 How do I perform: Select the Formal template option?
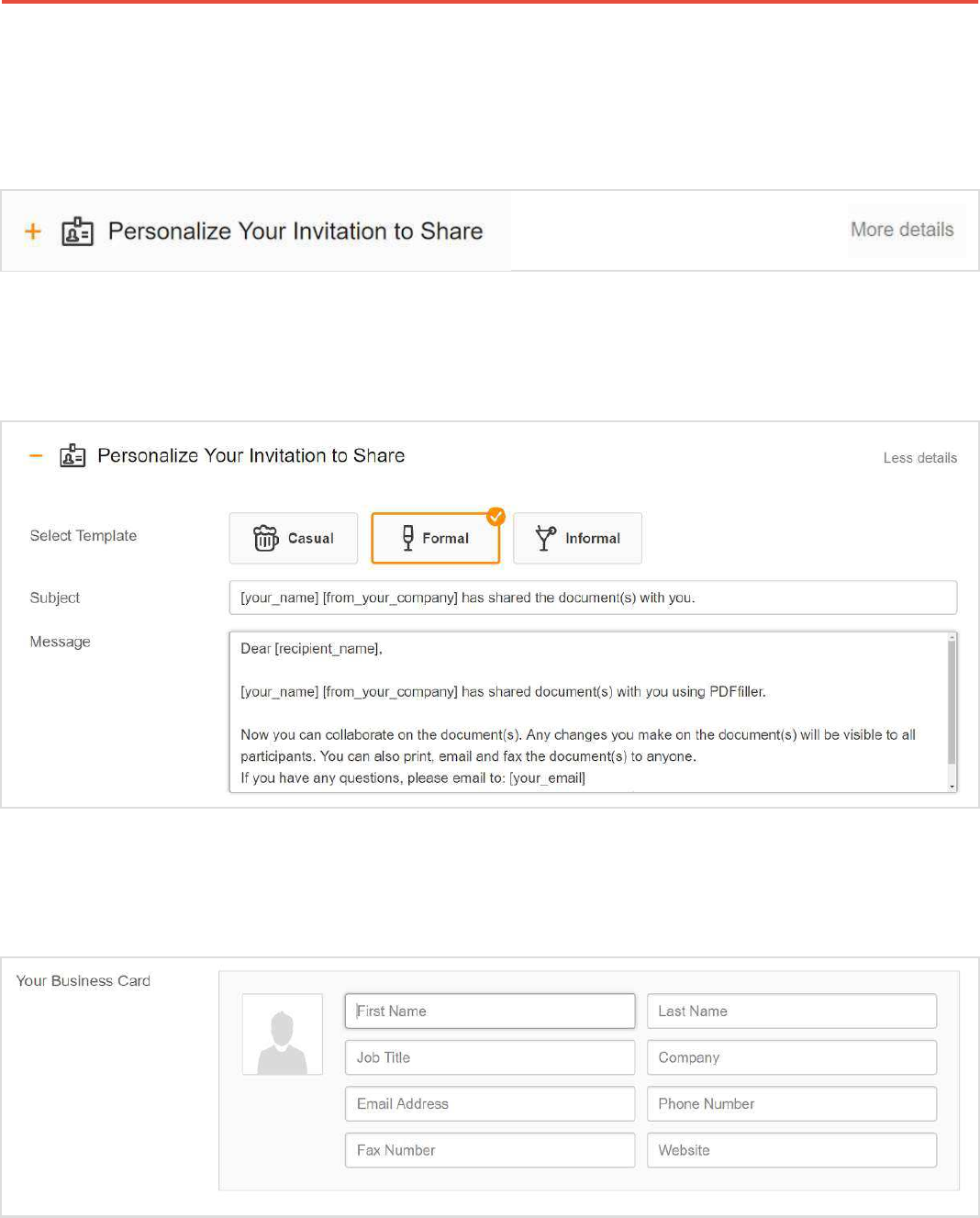coord(436,538)
